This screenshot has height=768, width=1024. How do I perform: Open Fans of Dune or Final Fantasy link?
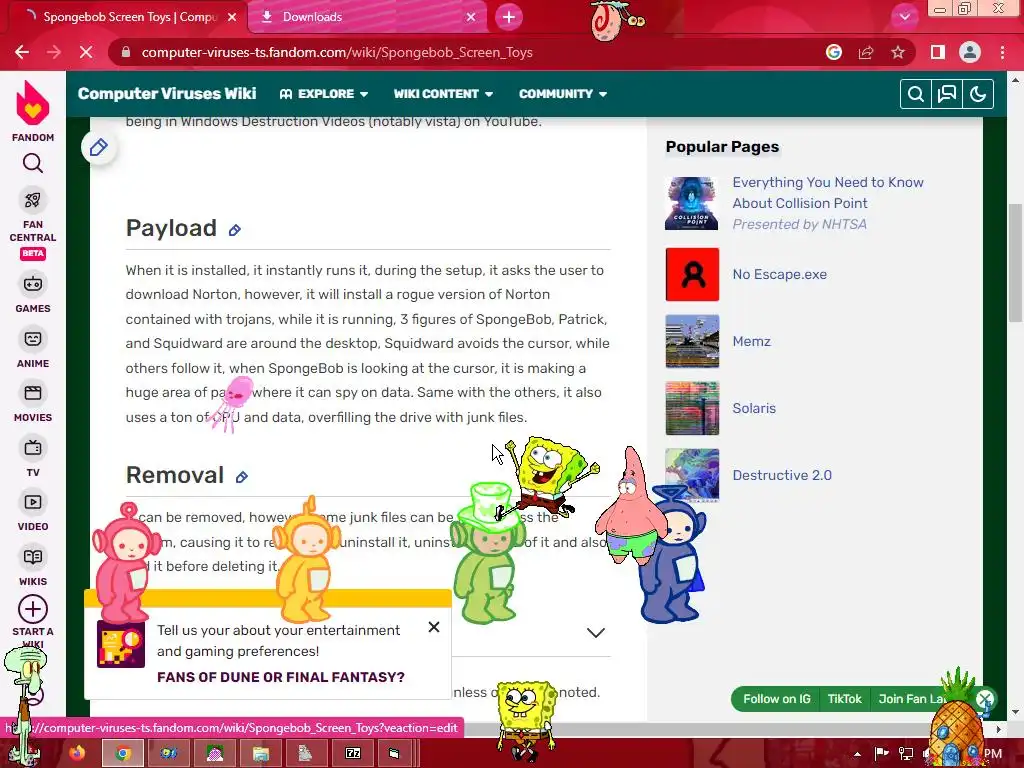tap(281, 677)
